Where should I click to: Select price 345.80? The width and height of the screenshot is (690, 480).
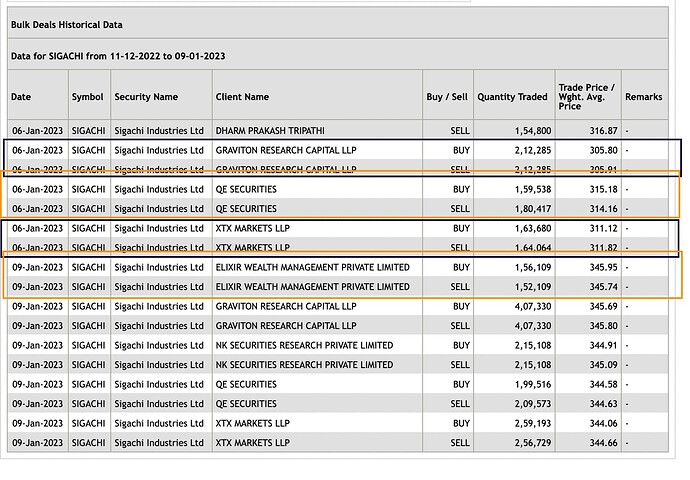[603, 326]
